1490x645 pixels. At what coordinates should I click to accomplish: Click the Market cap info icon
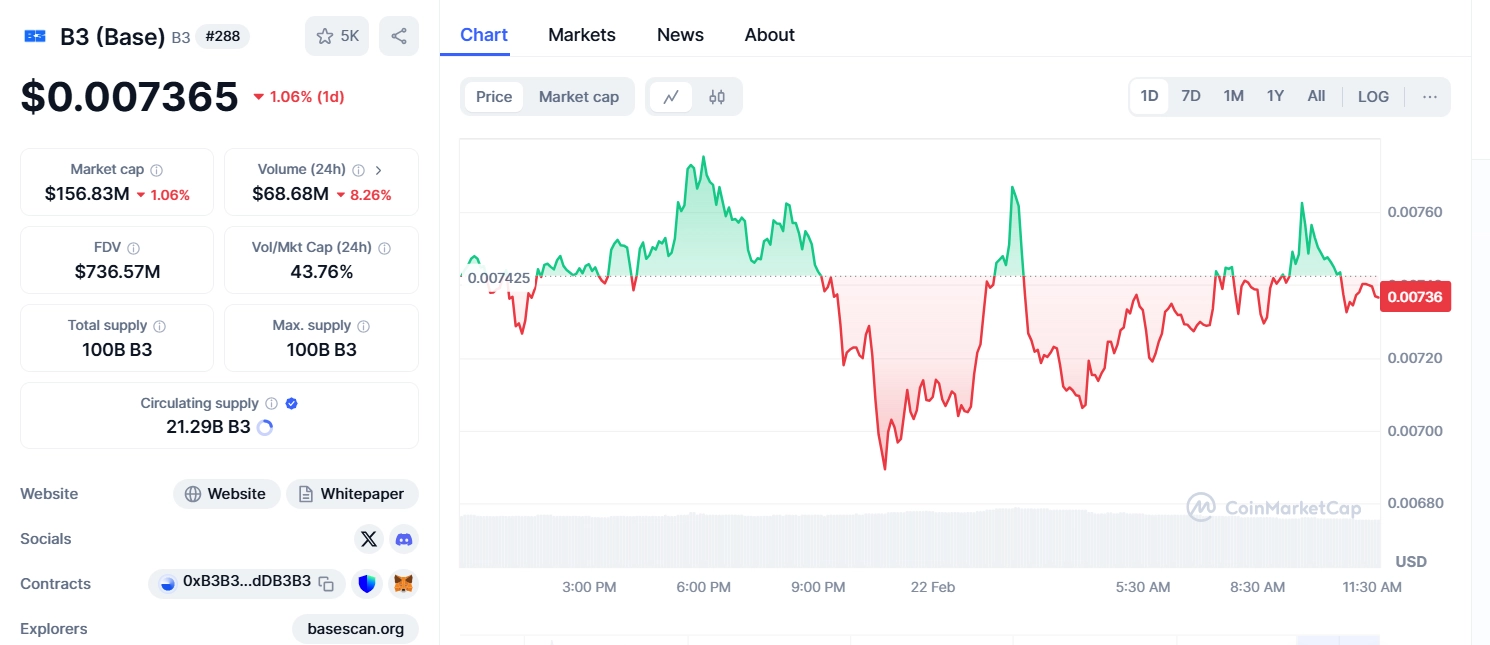click(157, 170)
